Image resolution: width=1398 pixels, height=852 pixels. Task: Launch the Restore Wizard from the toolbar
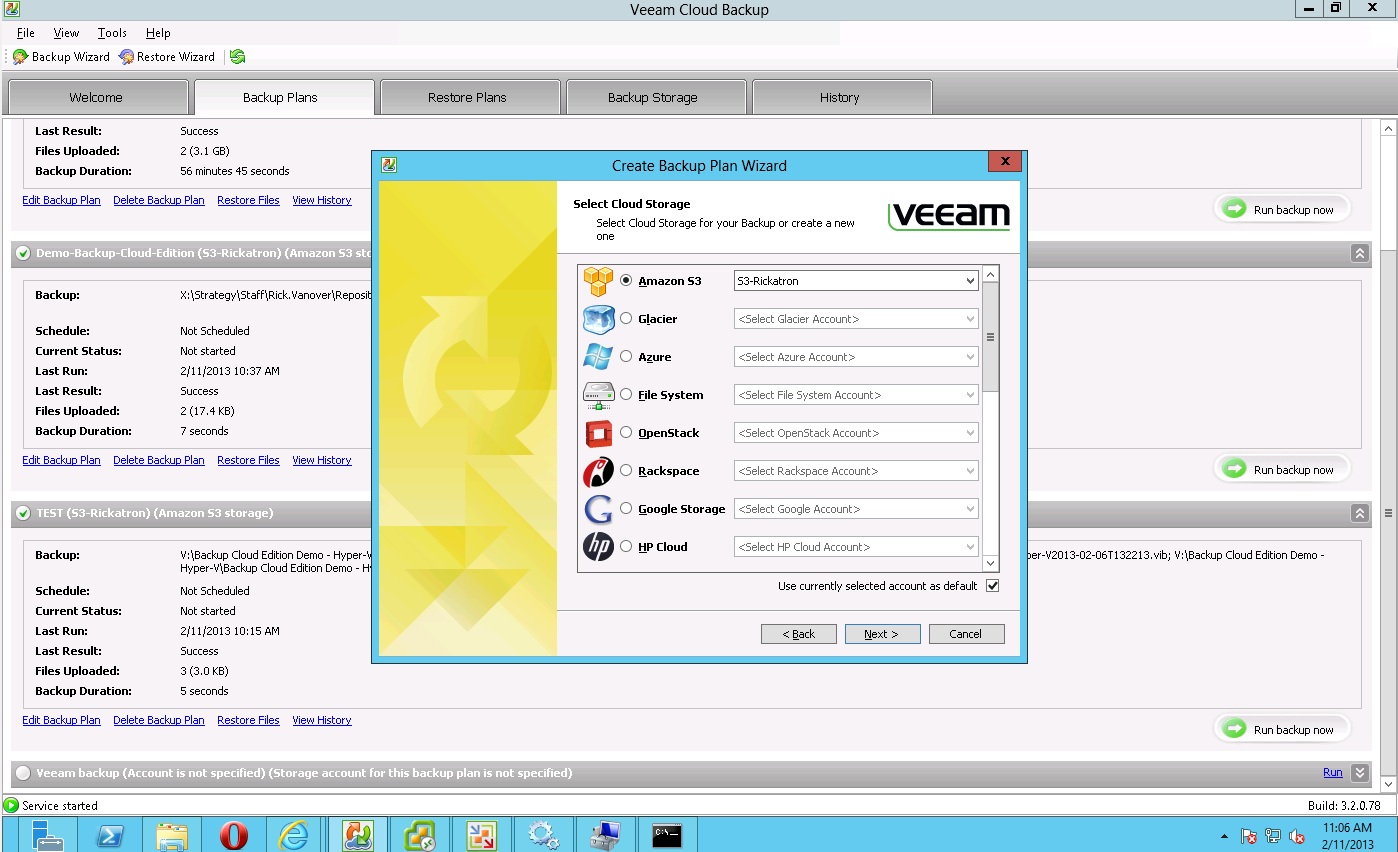[x=167, y=57]
